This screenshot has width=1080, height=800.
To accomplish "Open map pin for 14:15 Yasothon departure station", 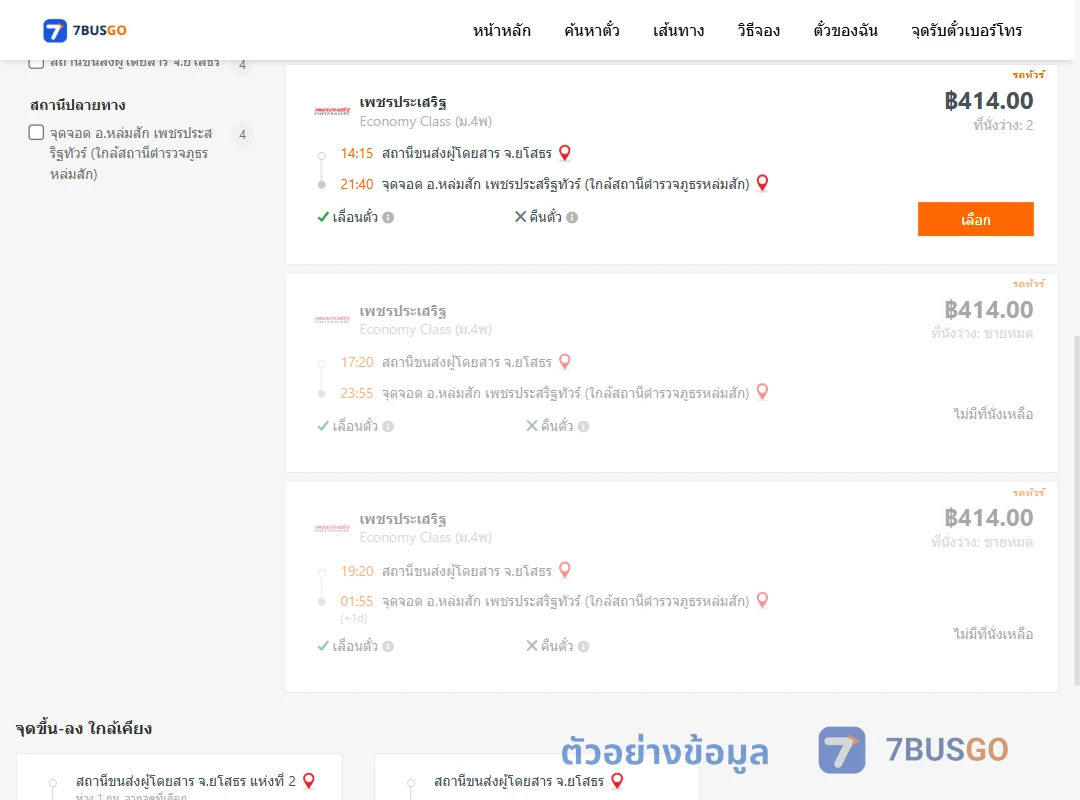I will tap(565, 153).
